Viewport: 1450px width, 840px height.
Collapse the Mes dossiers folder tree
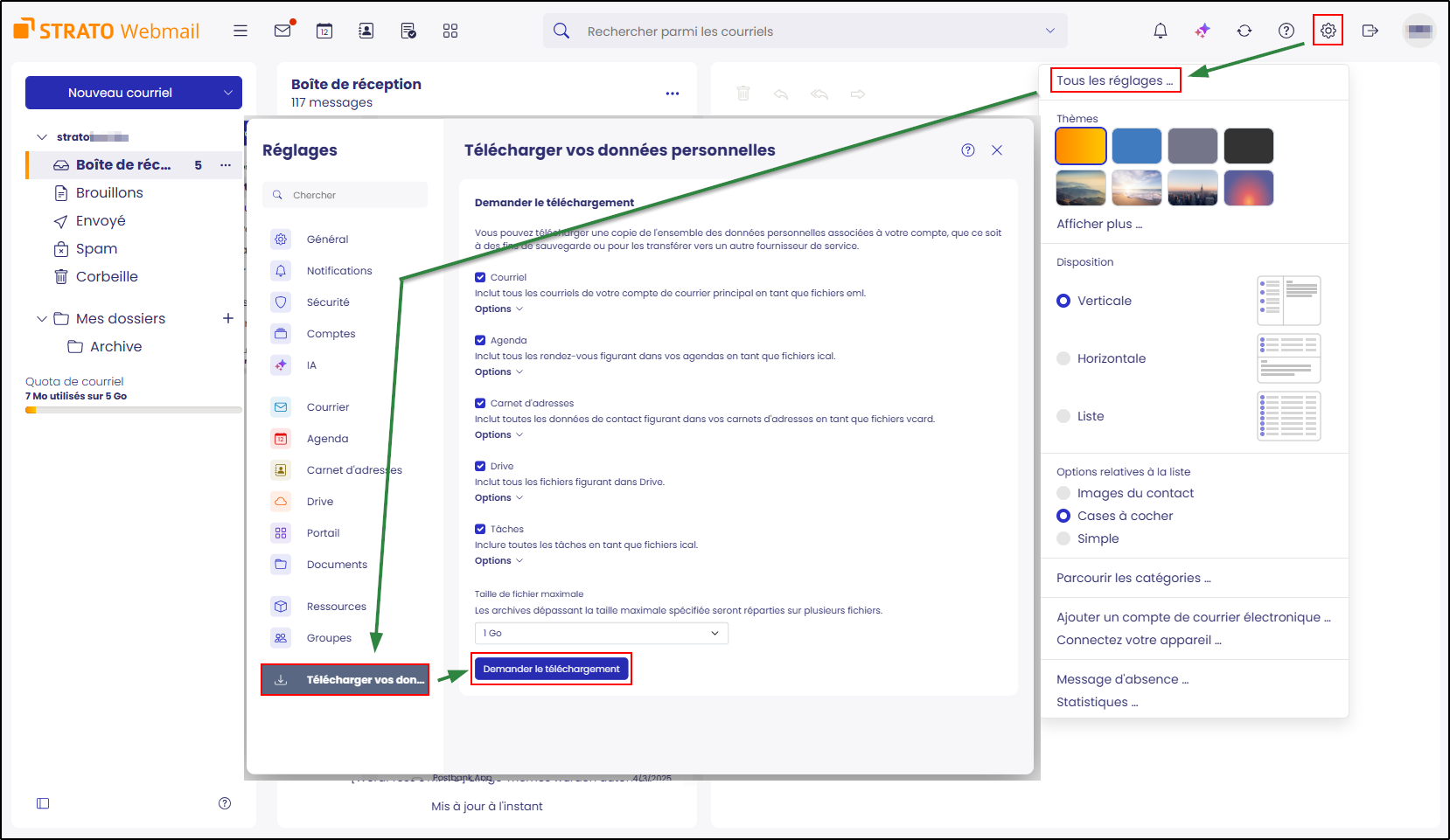point(42,318)
